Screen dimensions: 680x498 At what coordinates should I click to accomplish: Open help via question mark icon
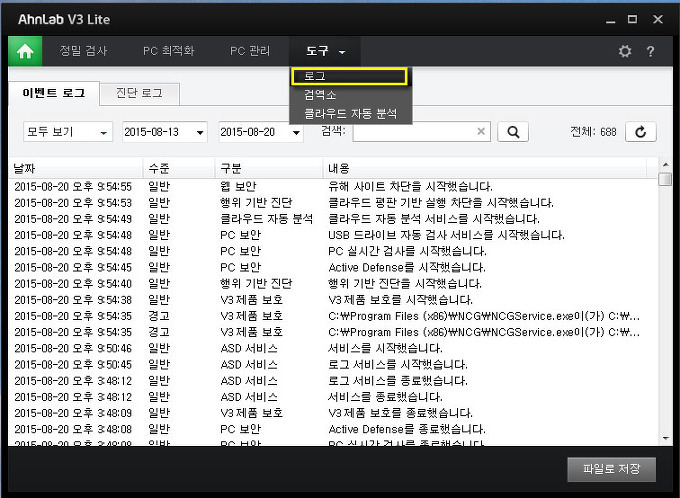pos(650,51)
